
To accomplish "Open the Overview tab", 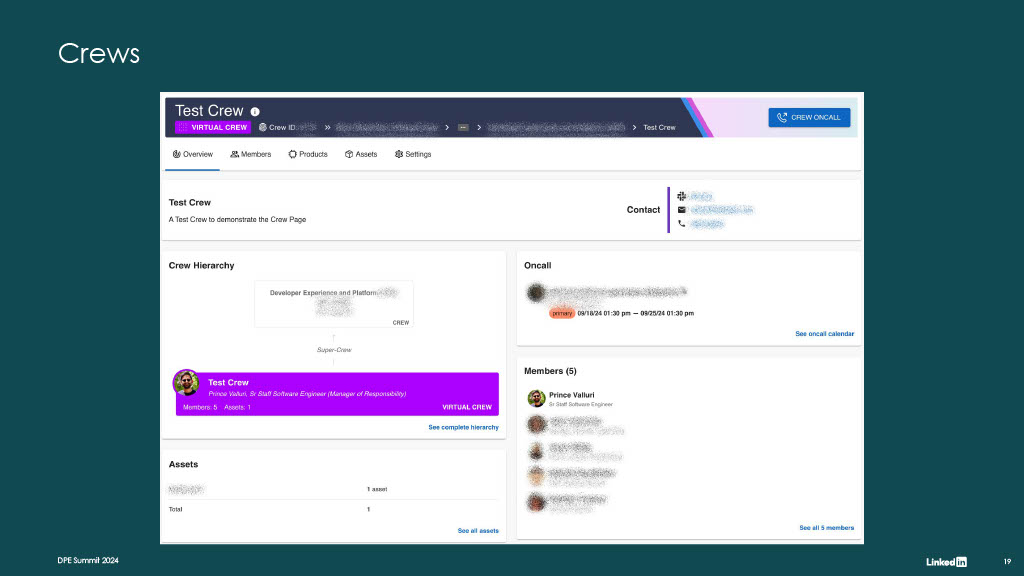I will tap(193, 155).
